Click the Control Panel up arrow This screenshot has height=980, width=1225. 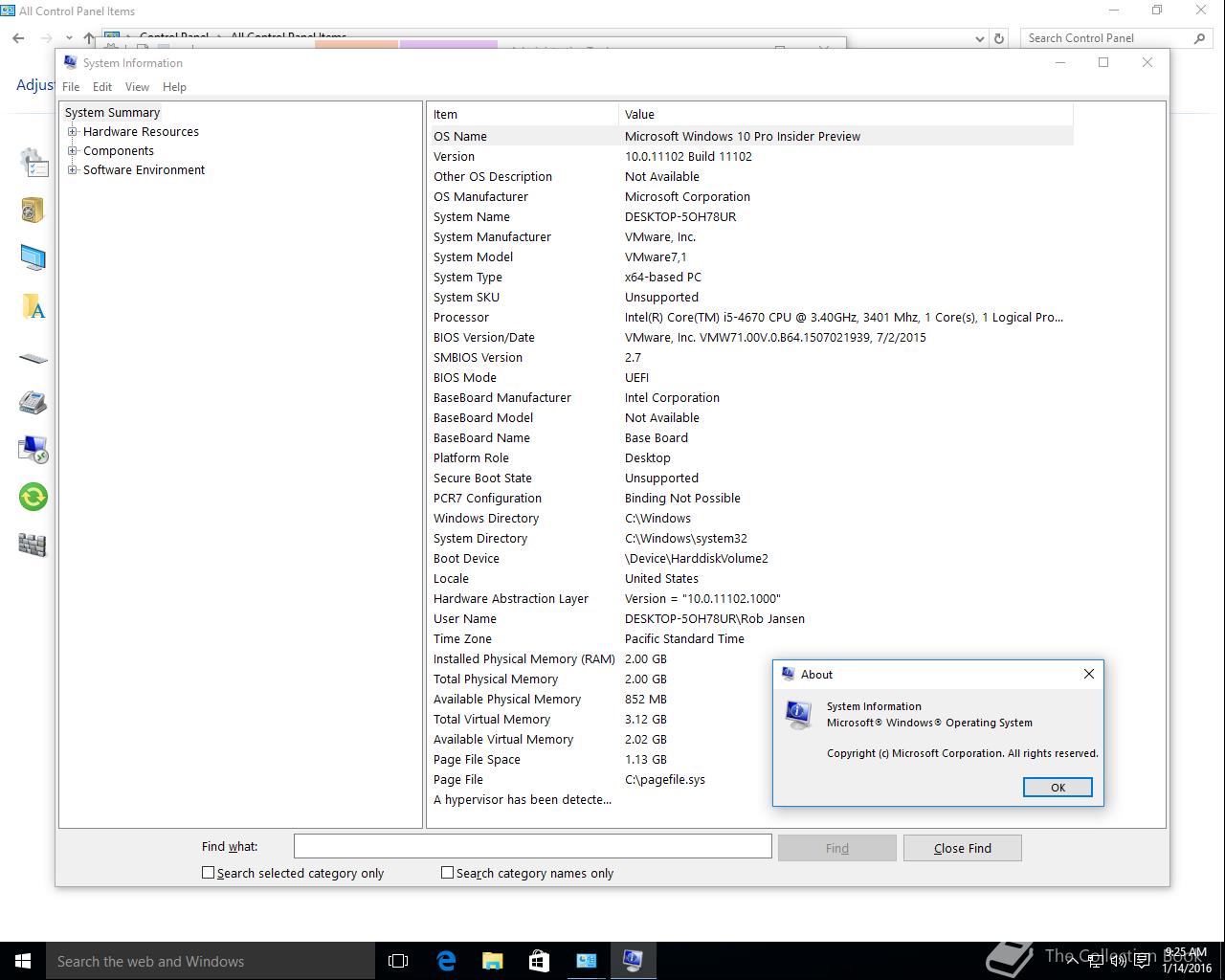(89, 38)
